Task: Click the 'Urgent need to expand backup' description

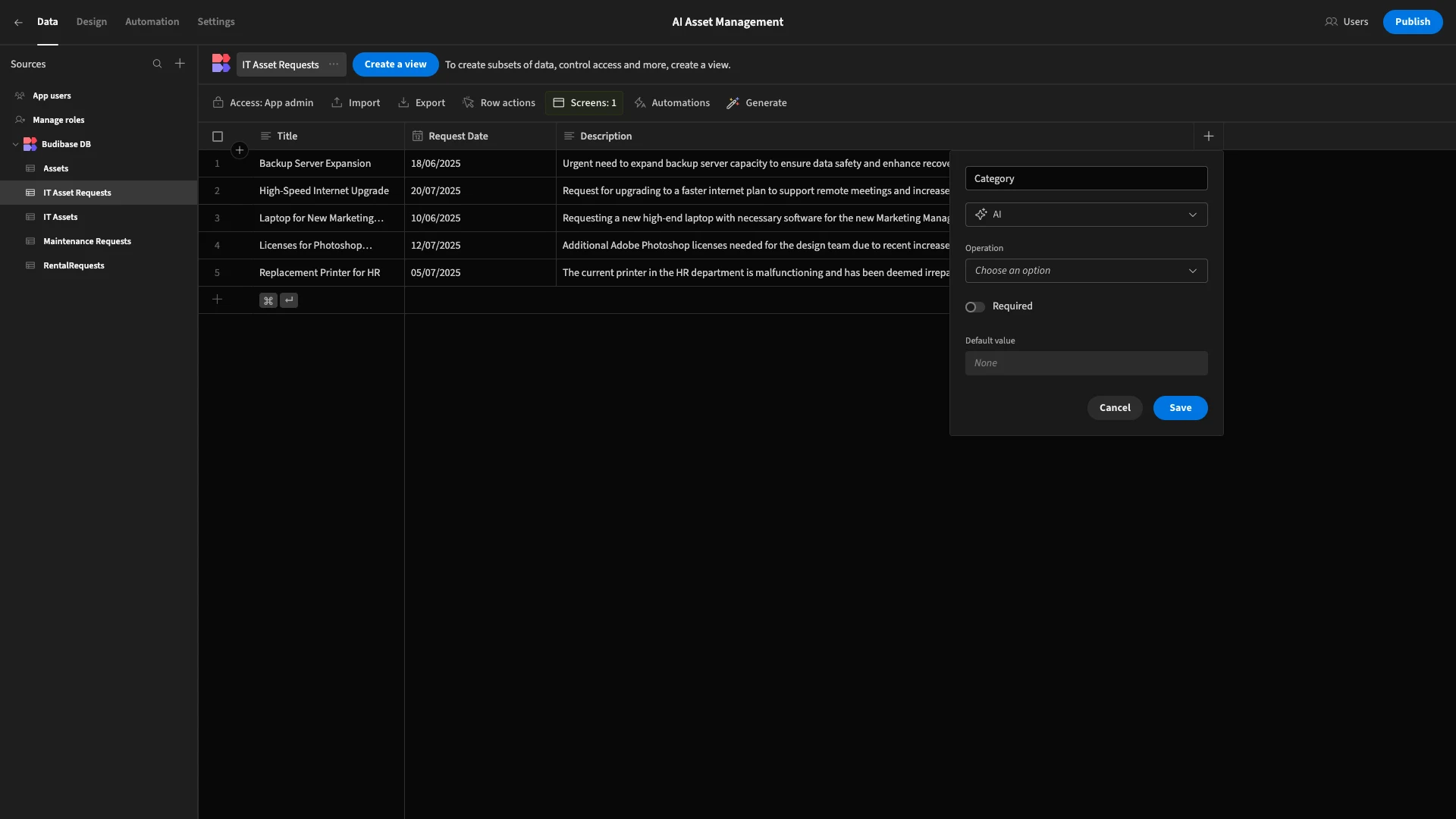Action: [x=753, y=164]
